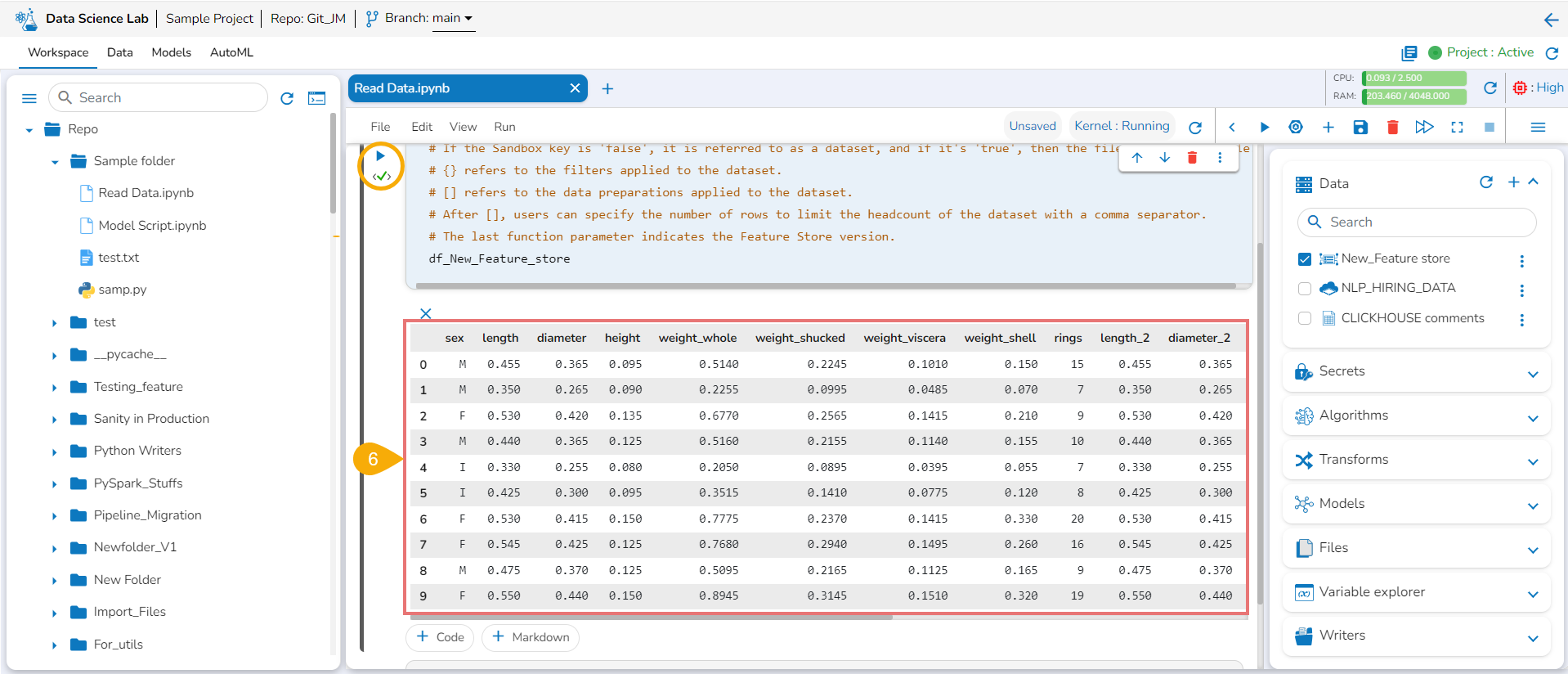Image resolution: width=1568 pixels, height=674 pixels.
Task: Click the run all cells double-arrow icon
Action: (x=1424, y=127)
